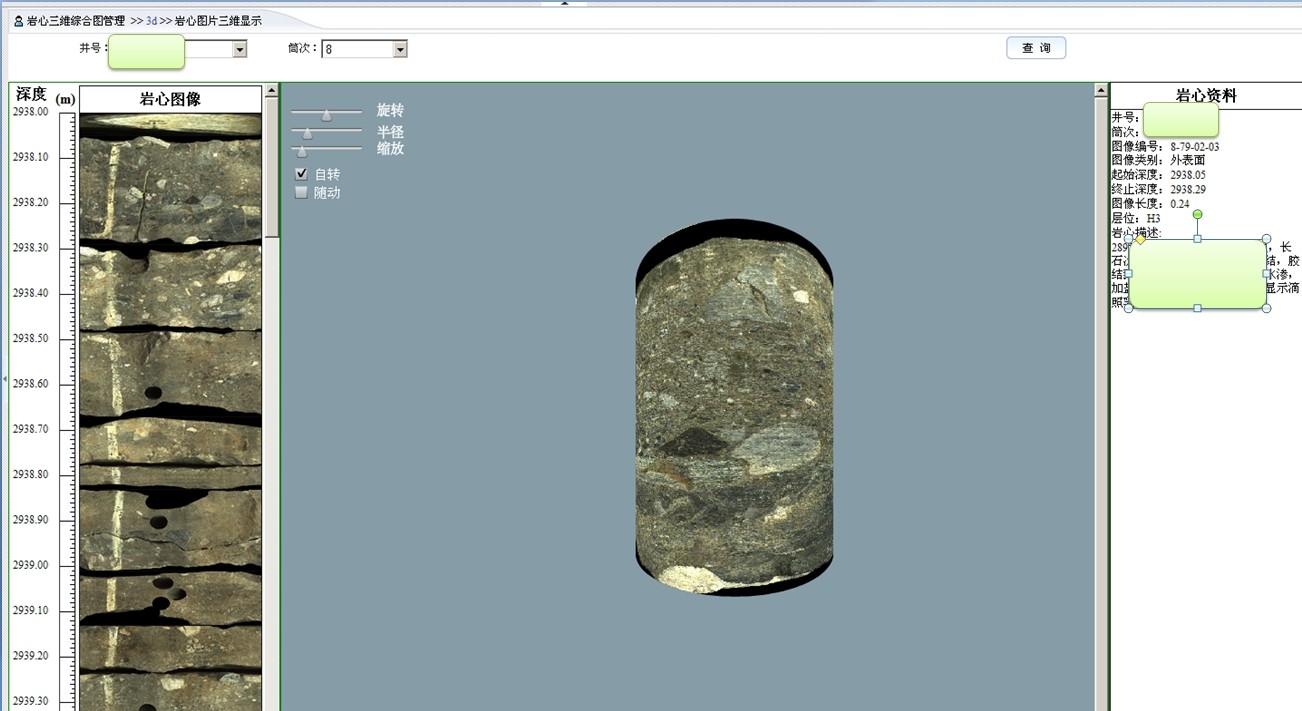Click the core image list scroll-up arrow
This screenshot has height=711, width=1302.
click(x=271, y=91)
